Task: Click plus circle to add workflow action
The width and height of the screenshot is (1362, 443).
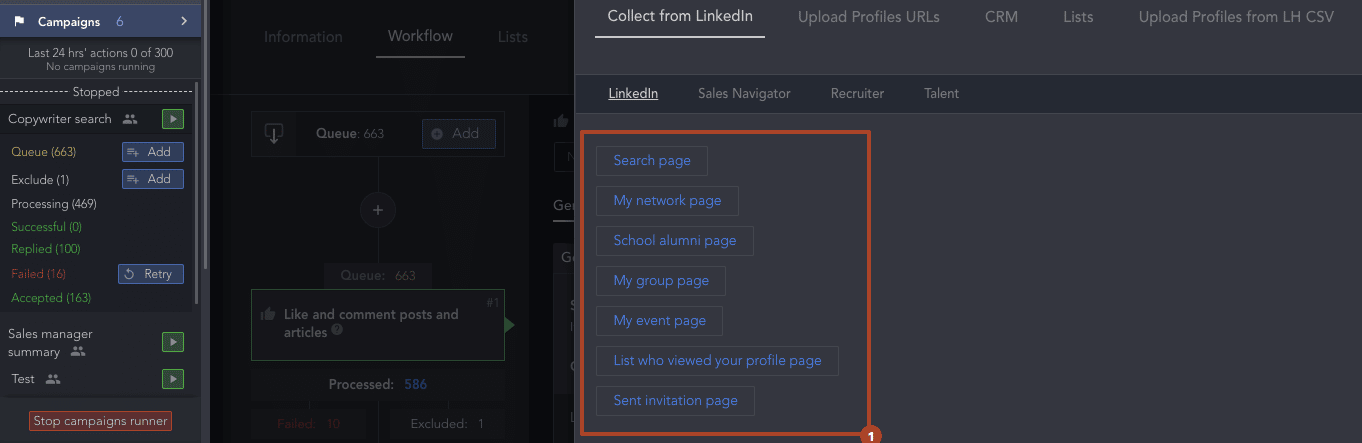Action: click(378, 210)
